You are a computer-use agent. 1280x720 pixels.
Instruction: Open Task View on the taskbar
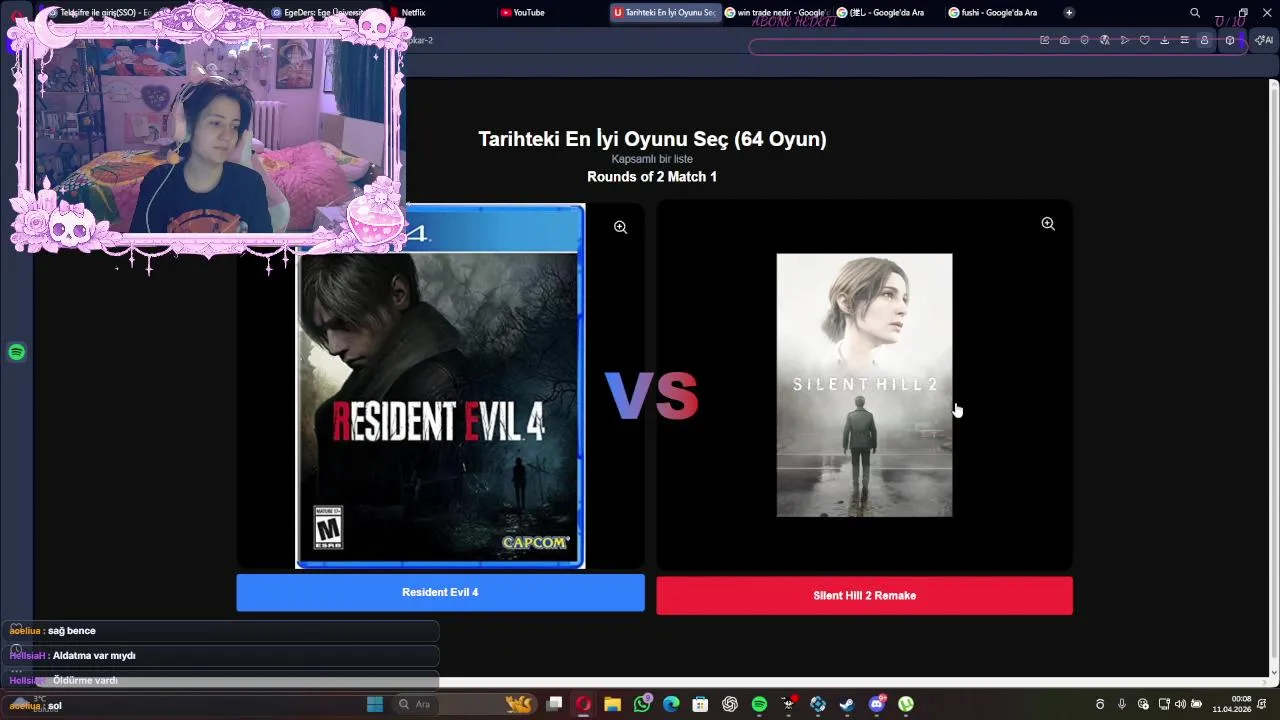[555, 704]
